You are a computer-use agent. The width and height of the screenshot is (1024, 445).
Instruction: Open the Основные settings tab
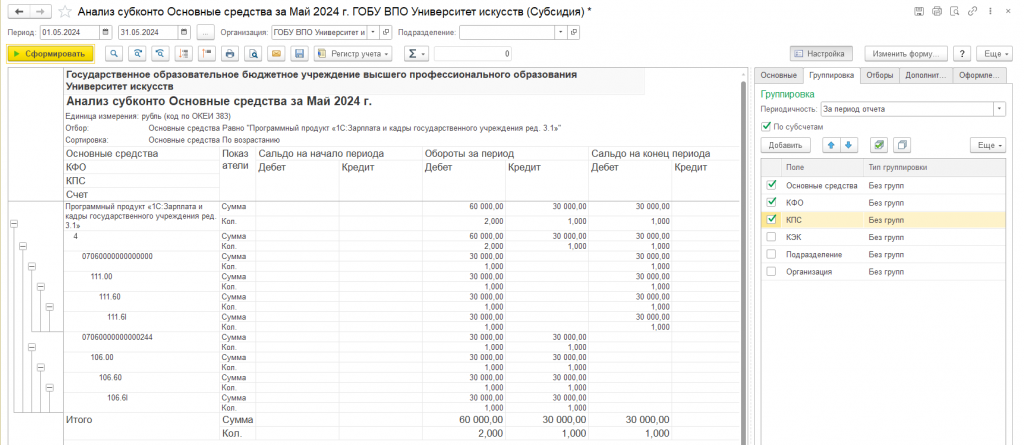(778, 76)
